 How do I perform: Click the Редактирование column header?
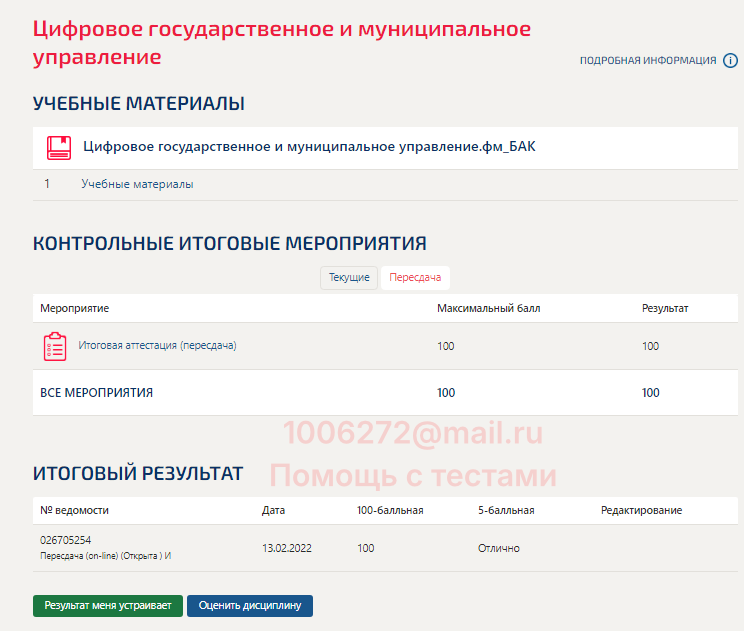(641, 510)
